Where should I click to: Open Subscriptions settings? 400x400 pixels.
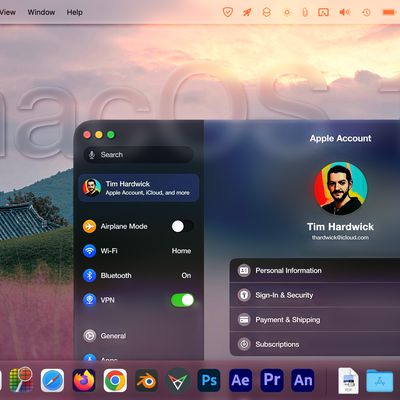click(x=315, y=344)
